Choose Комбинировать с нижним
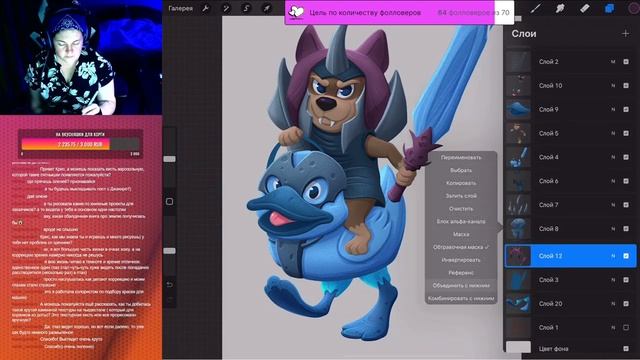 [x=461, y=298]
